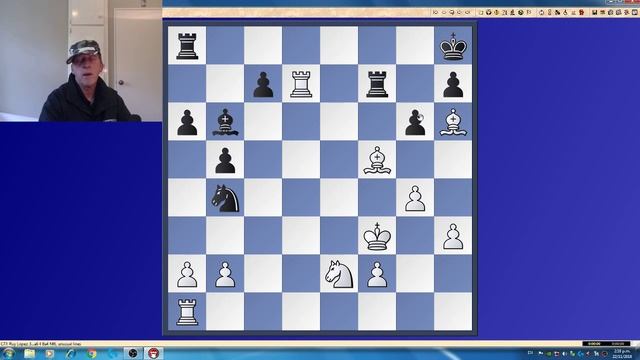Select the white bishop on h6

[x=453, y=122]
